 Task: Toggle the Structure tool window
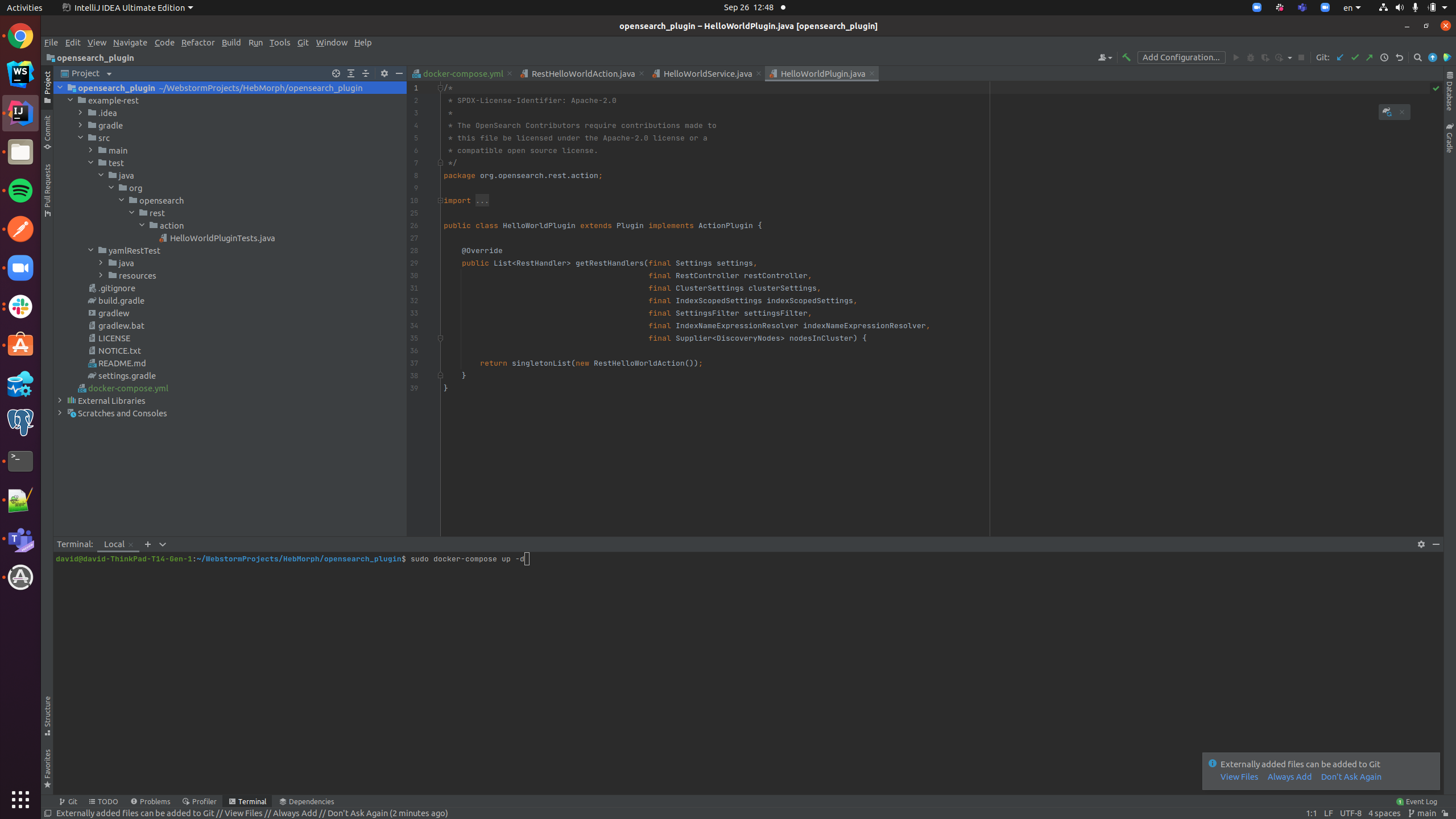point(48,715)
